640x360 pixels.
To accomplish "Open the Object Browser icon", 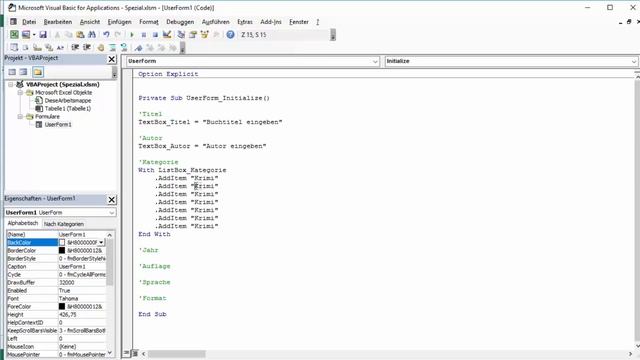I will (x=204, y=35).
